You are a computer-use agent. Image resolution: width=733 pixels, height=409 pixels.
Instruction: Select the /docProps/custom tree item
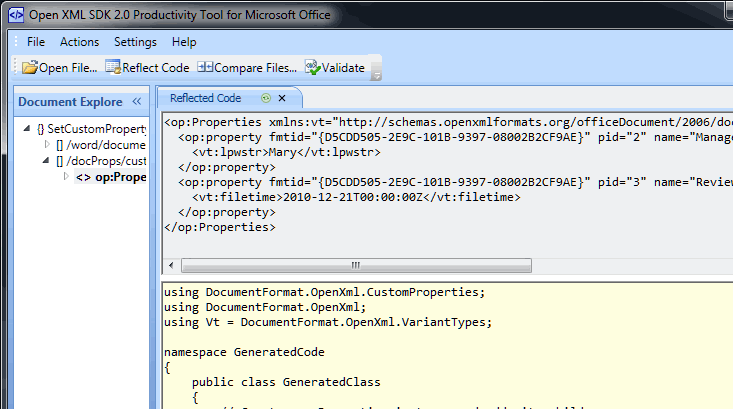point(101,161)
